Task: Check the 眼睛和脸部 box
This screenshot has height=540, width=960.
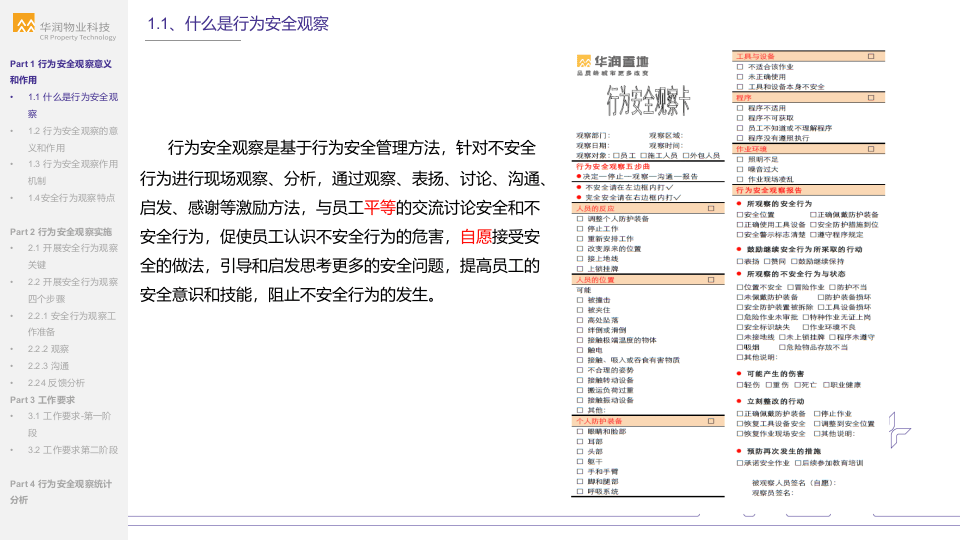Action: click(x=580, y=432)
